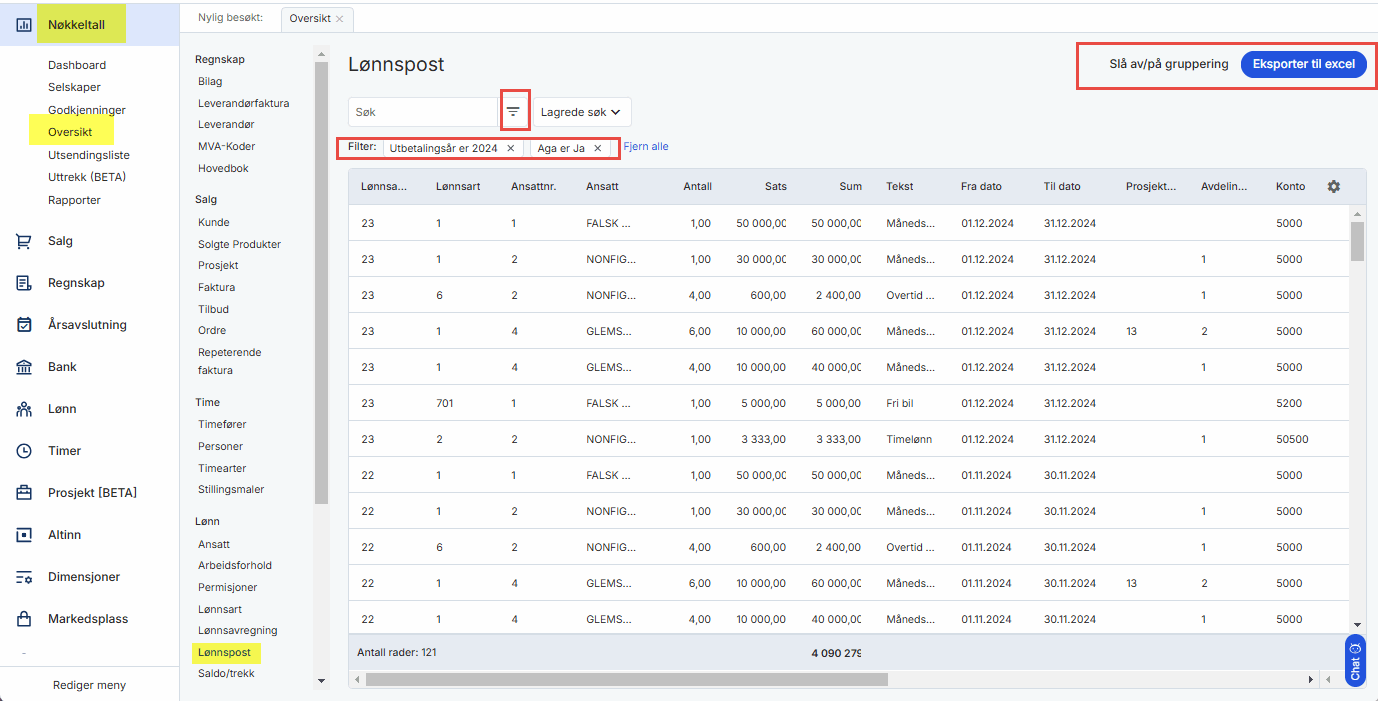Click the Markedsplass bag icon
The height and width of the screenshot is (701, 1378).
pos(24,619)
